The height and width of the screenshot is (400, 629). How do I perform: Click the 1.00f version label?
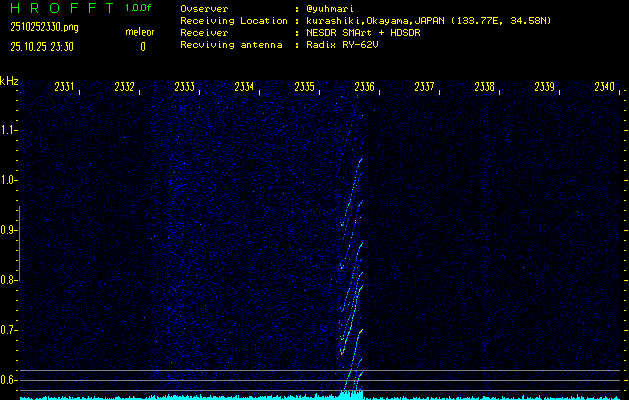pos(140,8)
